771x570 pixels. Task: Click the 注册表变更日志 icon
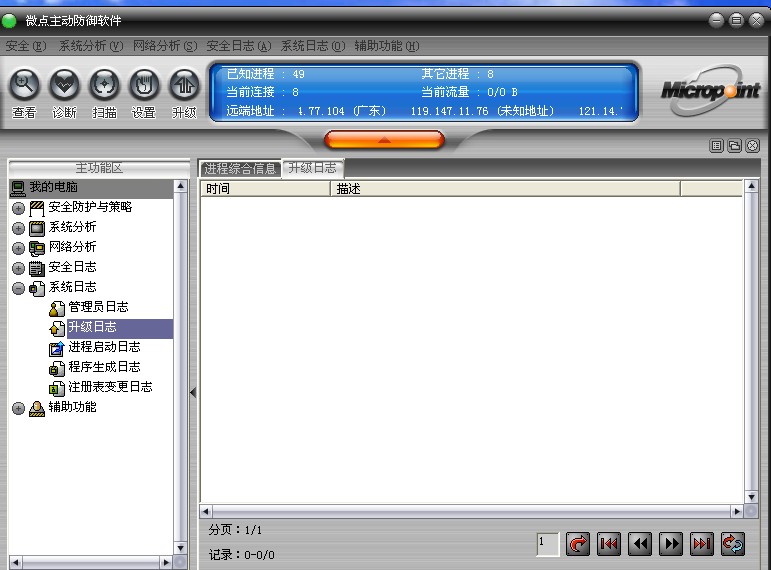[57, 389]
